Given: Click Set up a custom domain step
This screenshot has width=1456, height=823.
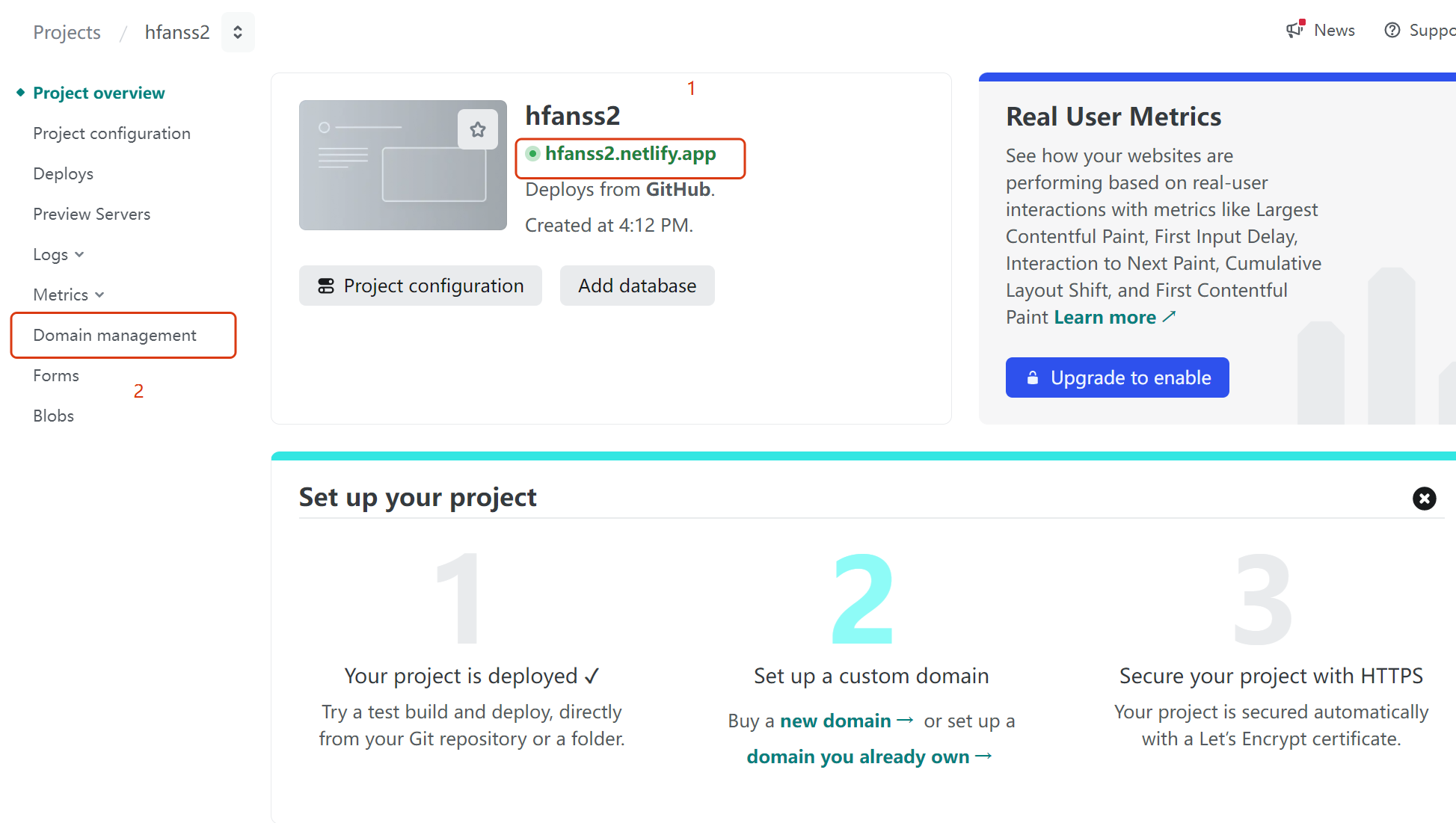Looking at the screenshot, I should (871, 676).
